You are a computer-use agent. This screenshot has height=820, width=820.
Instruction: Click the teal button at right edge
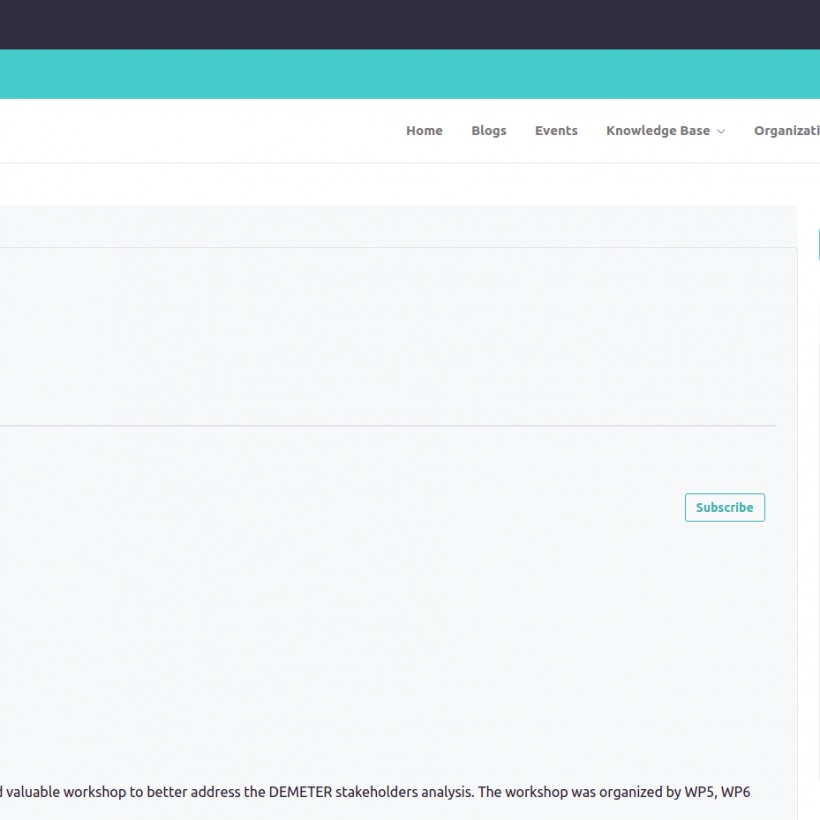click(818, 244)
